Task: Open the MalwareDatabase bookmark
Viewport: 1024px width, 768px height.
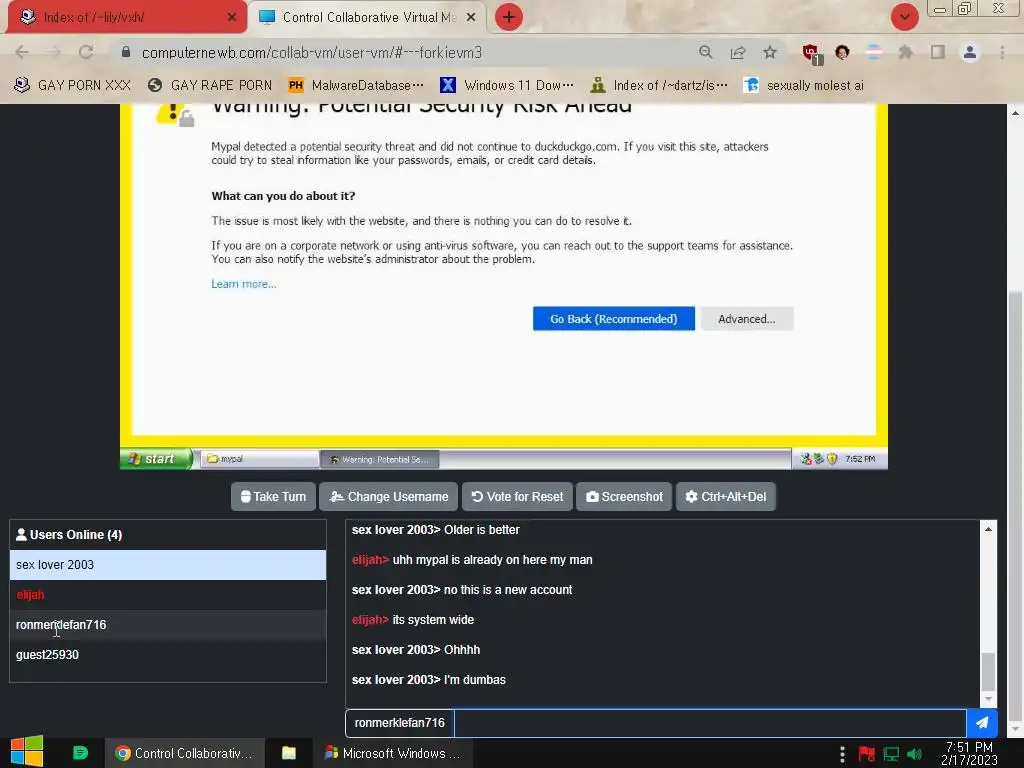Action: pyautogui.click(x=356, y=85)
